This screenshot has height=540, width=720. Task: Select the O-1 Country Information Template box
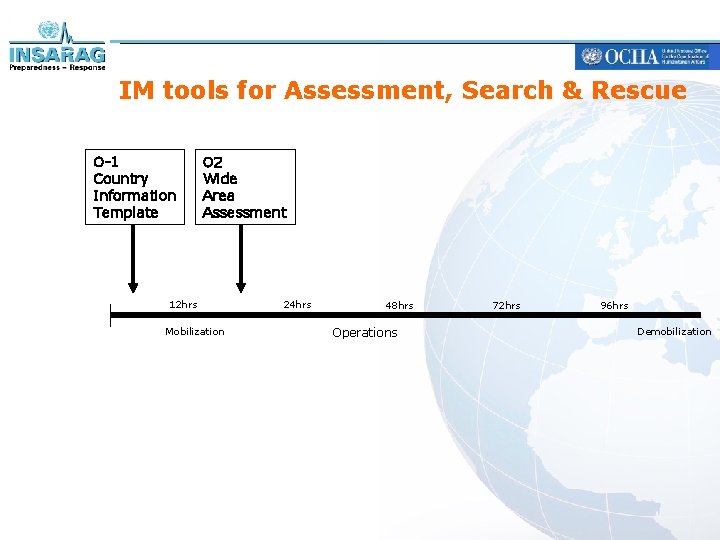(135, 187)
